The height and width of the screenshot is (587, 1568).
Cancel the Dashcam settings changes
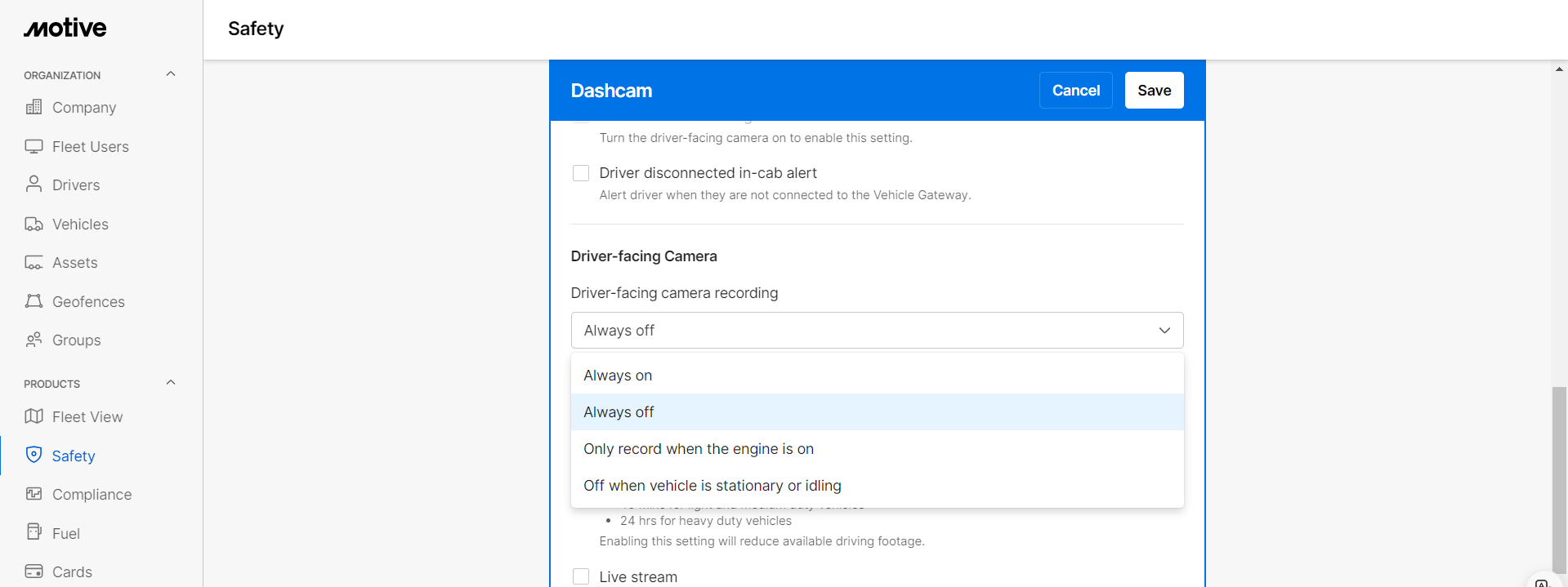(x=1075, y=91)
